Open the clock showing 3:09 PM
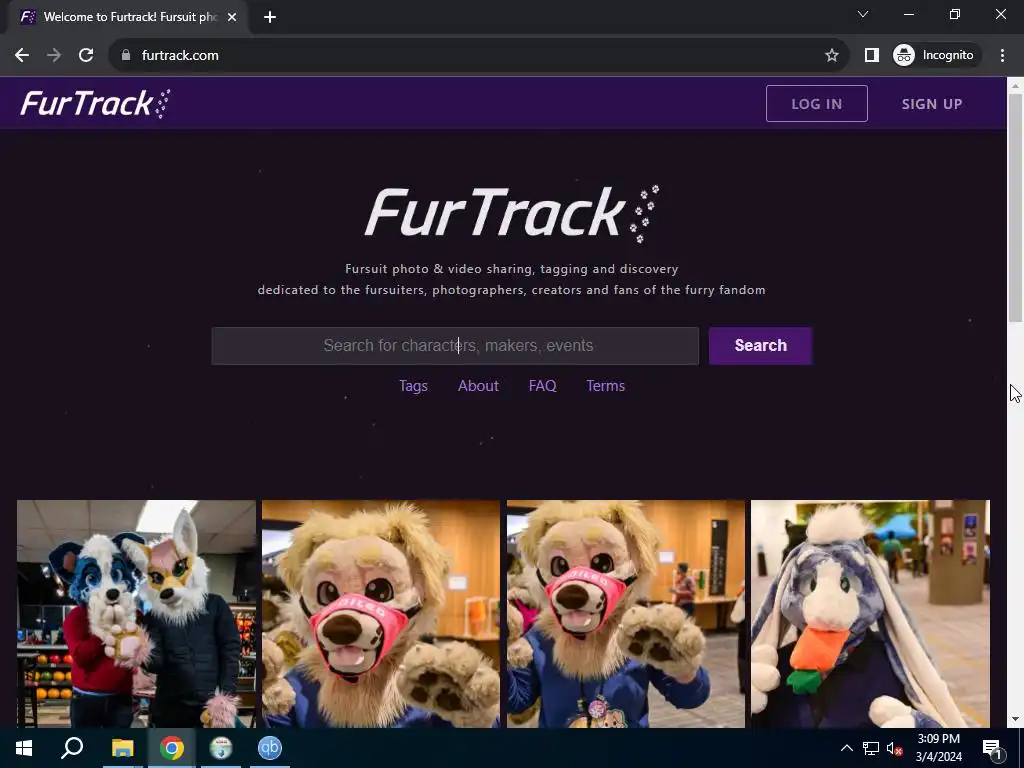Image resolution: width=1024 pixels, height=768 pixels. click(938, 748)
